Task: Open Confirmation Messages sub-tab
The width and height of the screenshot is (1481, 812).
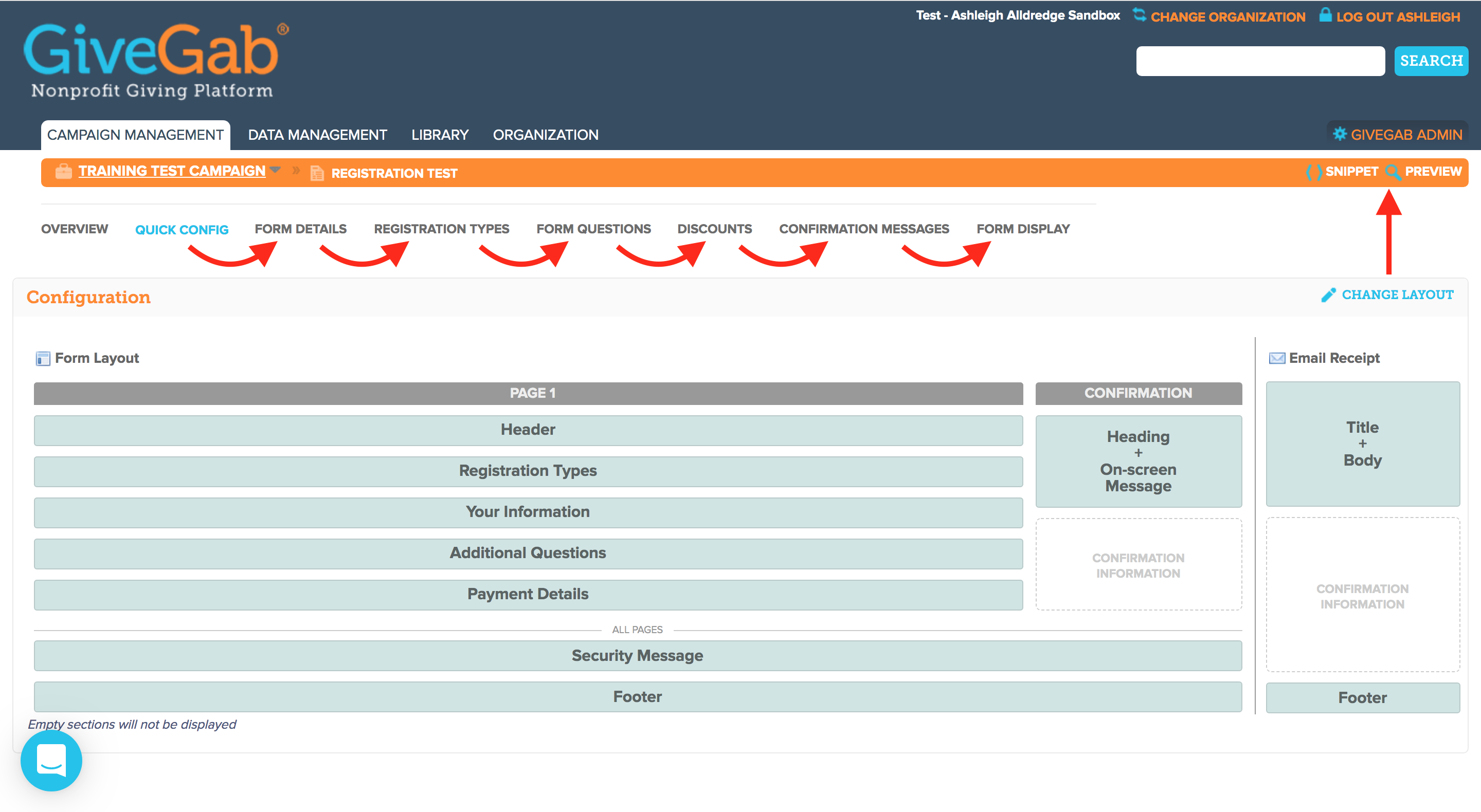Action: point(864,229)
